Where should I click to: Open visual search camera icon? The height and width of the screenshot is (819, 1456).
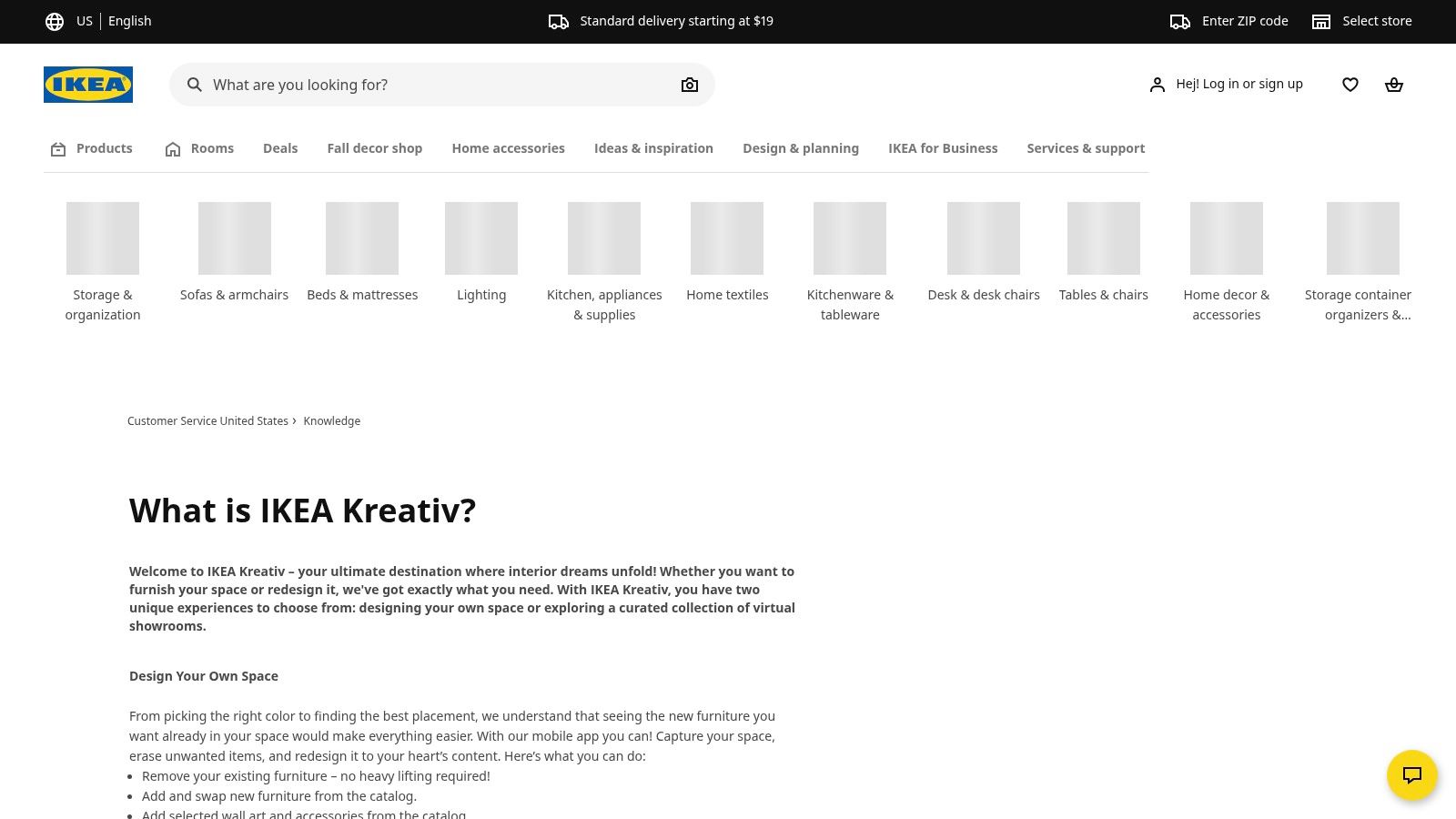click(x=690, y=85)
